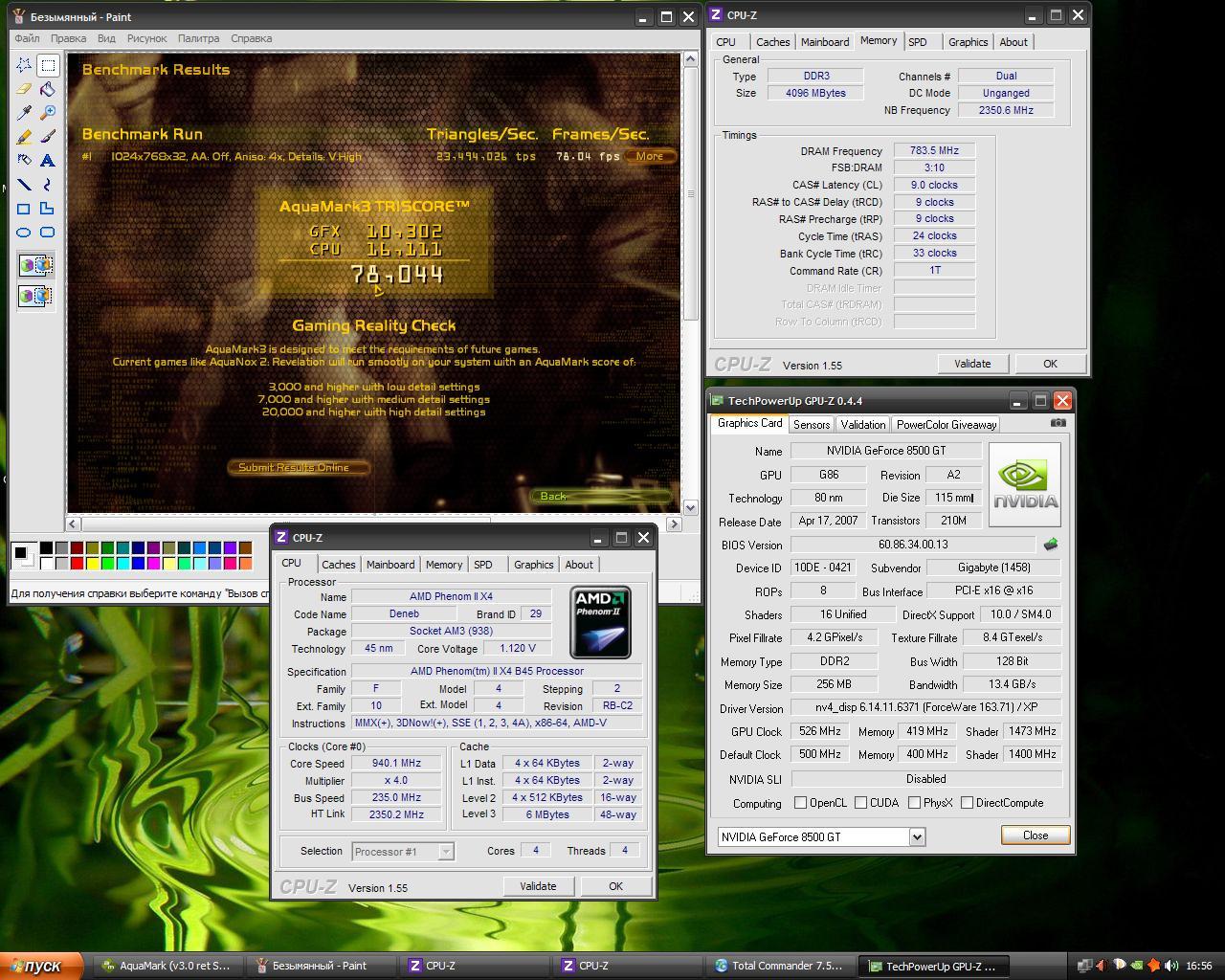1225x980 pixels.
Task: Choose the Eraser tool in Paint
Action: [x=24, y=89]
